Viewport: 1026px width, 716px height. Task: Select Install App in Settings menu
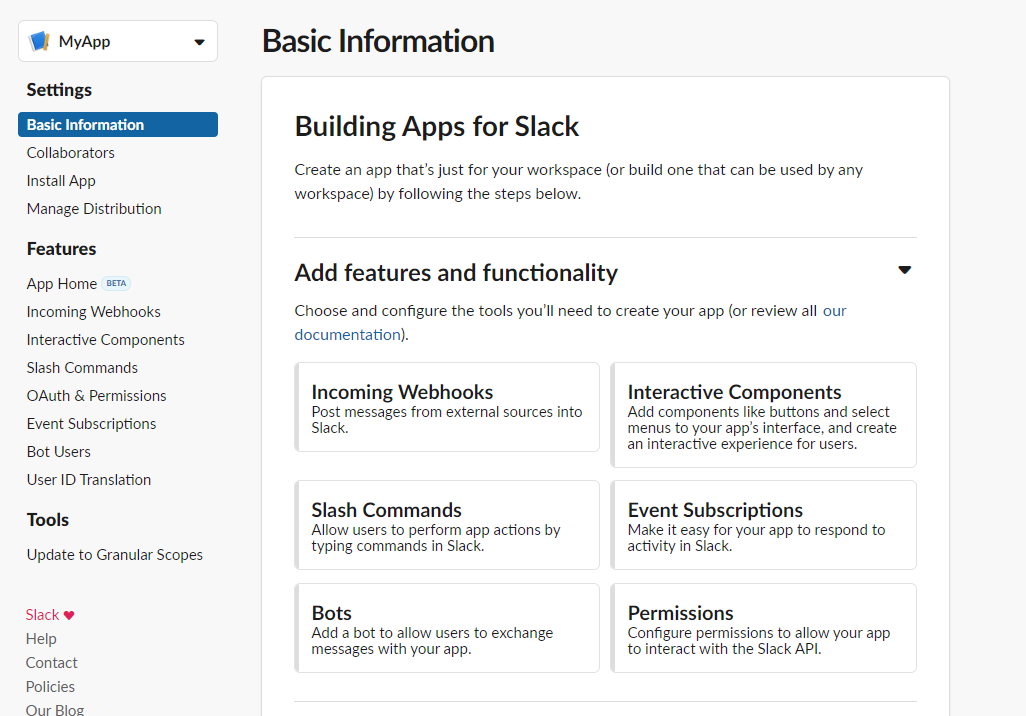(x=61, y=181)
